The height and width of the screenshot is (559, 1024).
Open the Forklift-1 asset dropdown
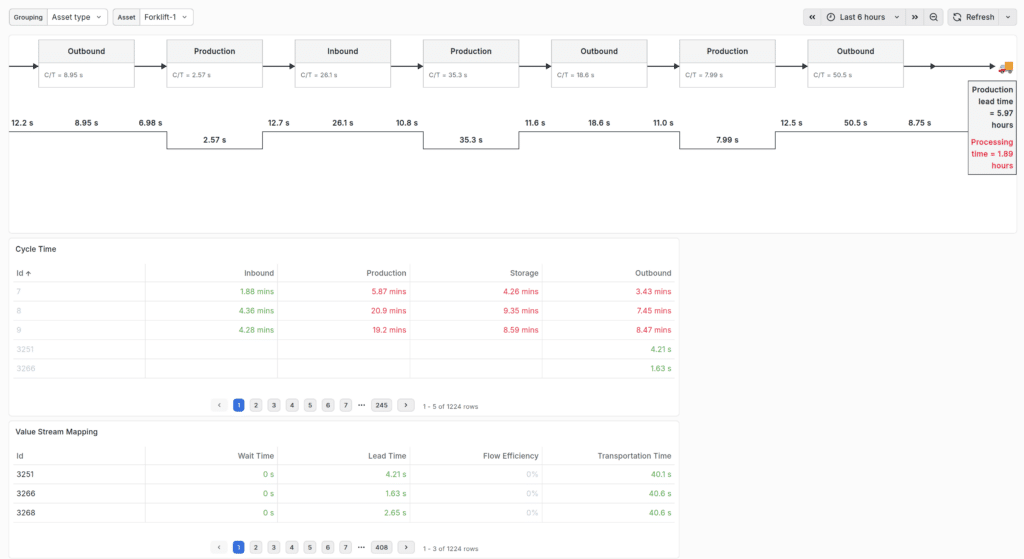click(x=166, y=17)
